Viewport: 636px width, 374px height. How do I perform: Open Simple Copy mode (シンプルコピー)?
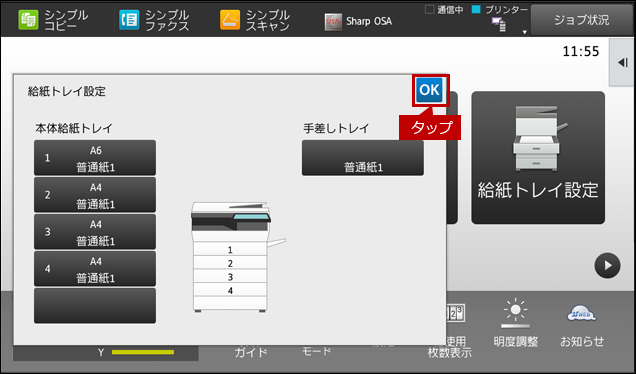[54, 20]
